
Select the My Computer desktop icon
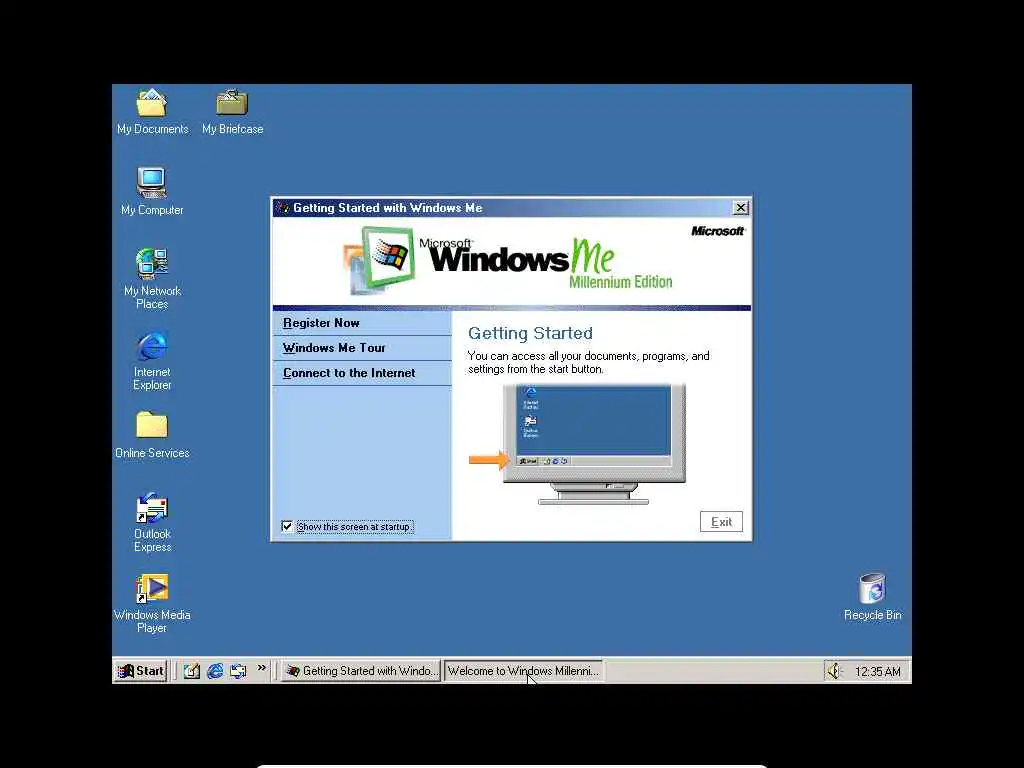[152, 191]
